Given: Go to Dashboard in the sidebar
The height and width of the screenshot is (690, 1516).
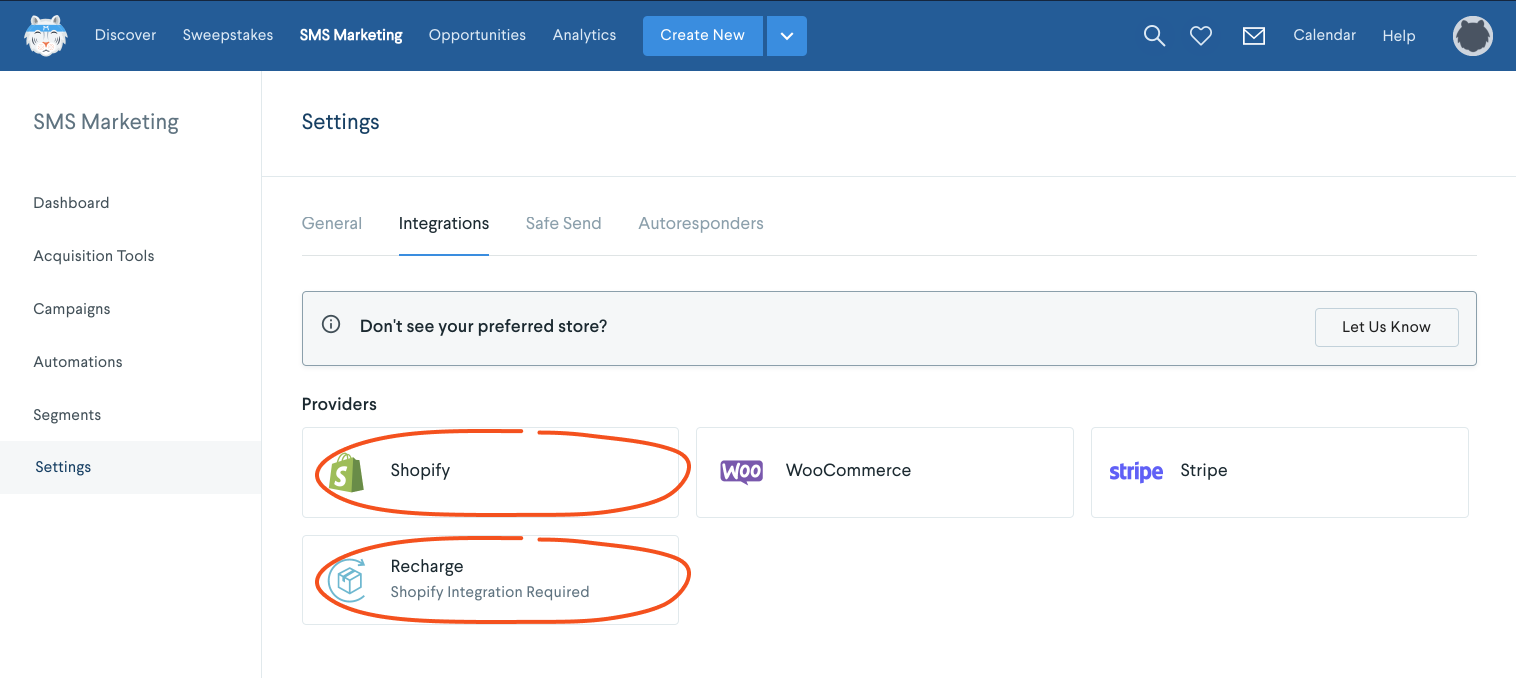Looking at the screenshot, I should [71, 203].
